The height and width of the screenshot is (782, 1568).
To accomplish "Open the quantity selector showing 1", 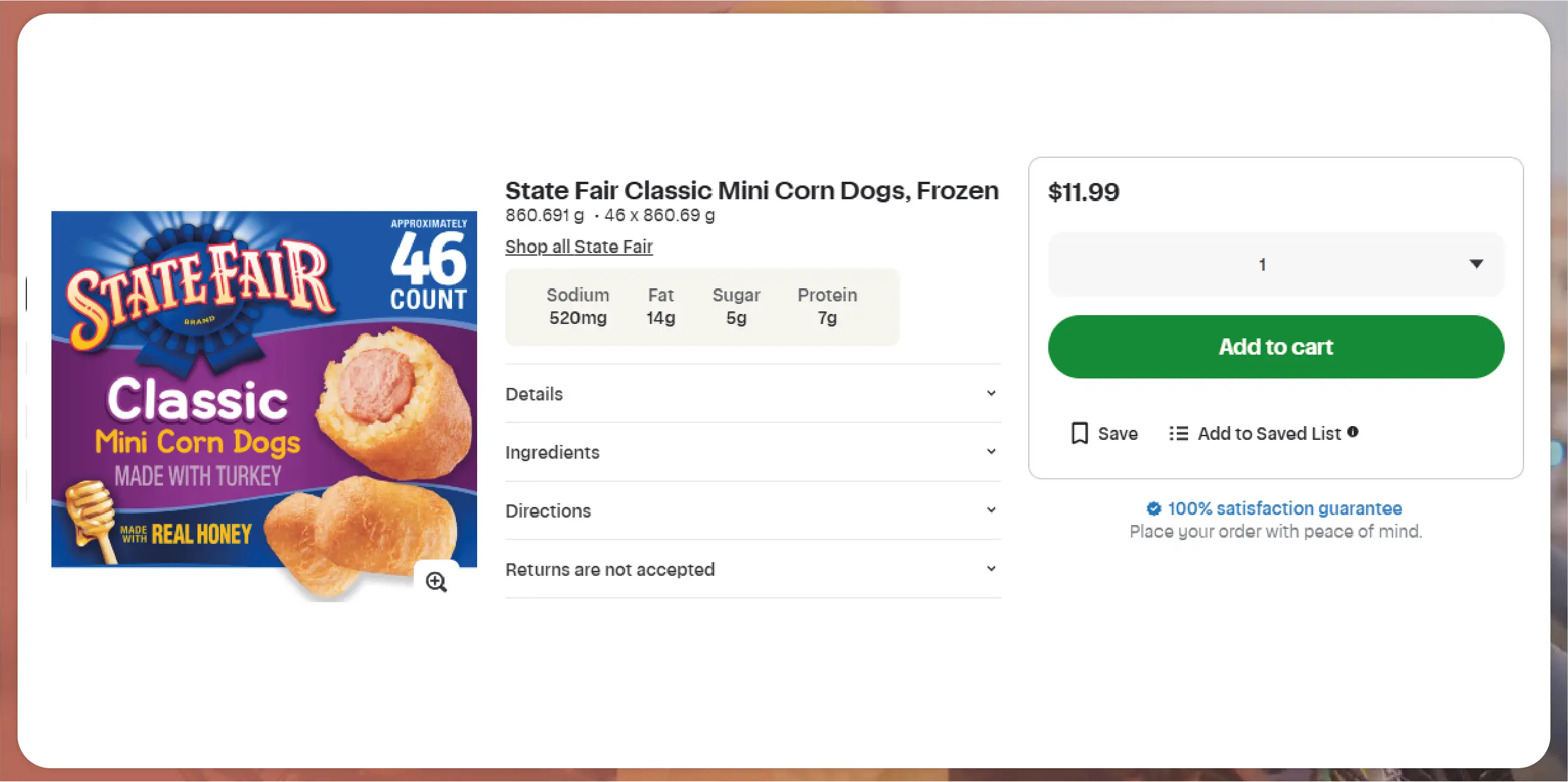I will (1275, 264).
